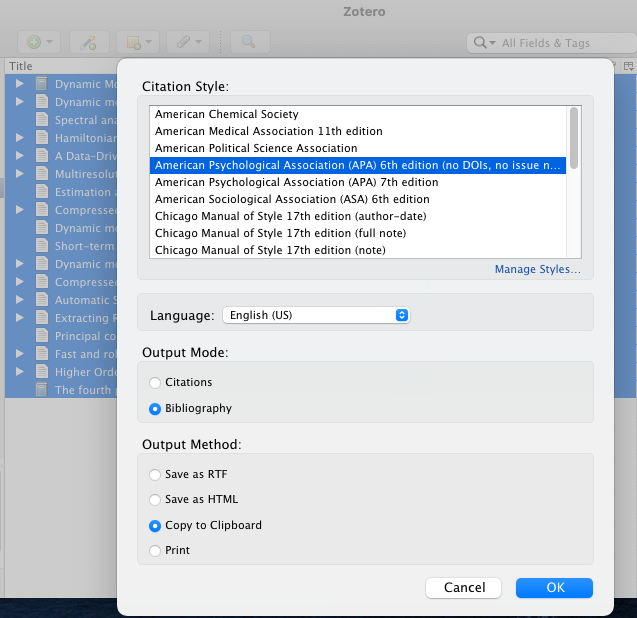Select American Political Science Association style

point(358,148)
